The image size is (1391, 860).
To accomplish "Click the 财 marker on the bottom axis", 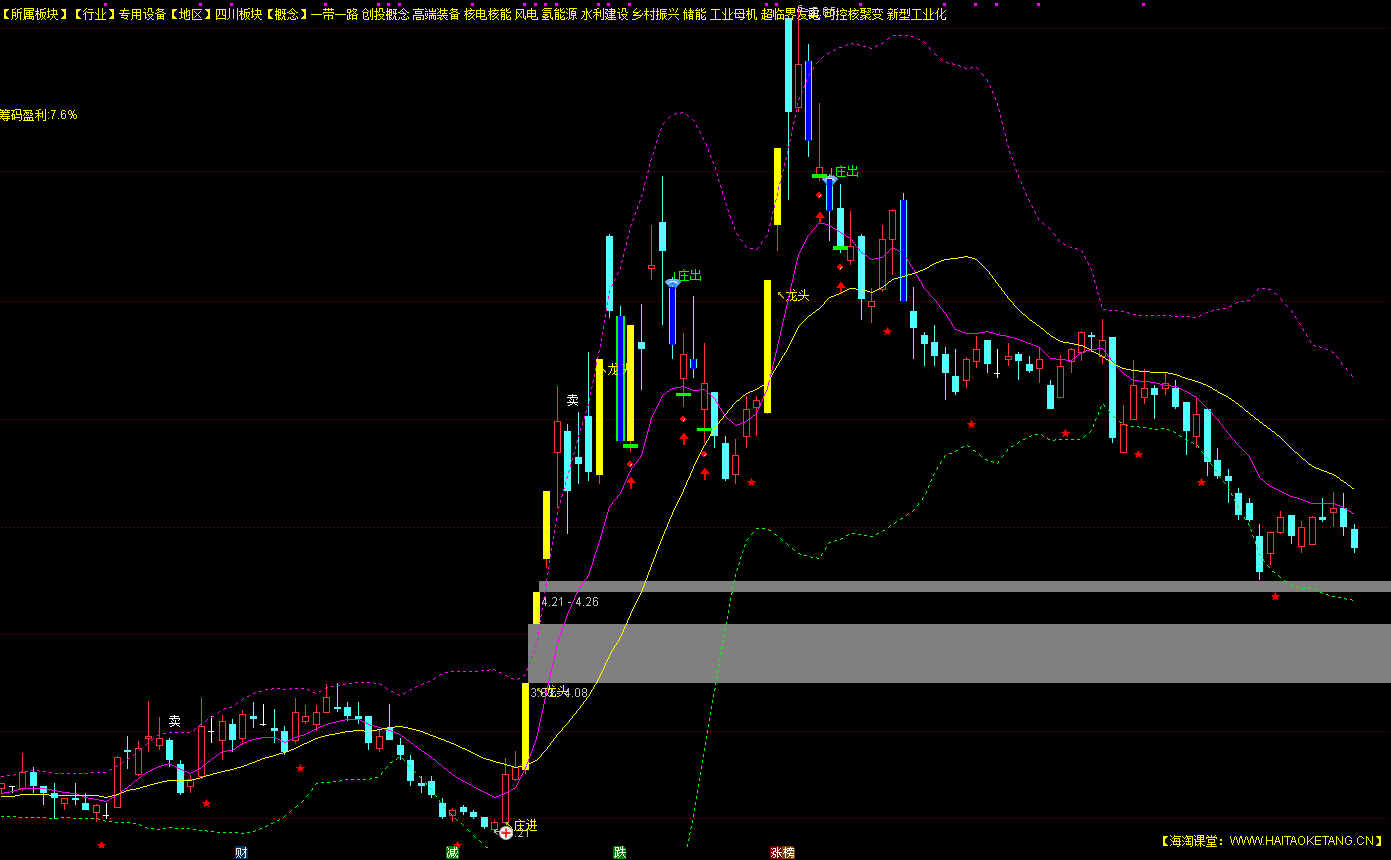I will (241, 852).
